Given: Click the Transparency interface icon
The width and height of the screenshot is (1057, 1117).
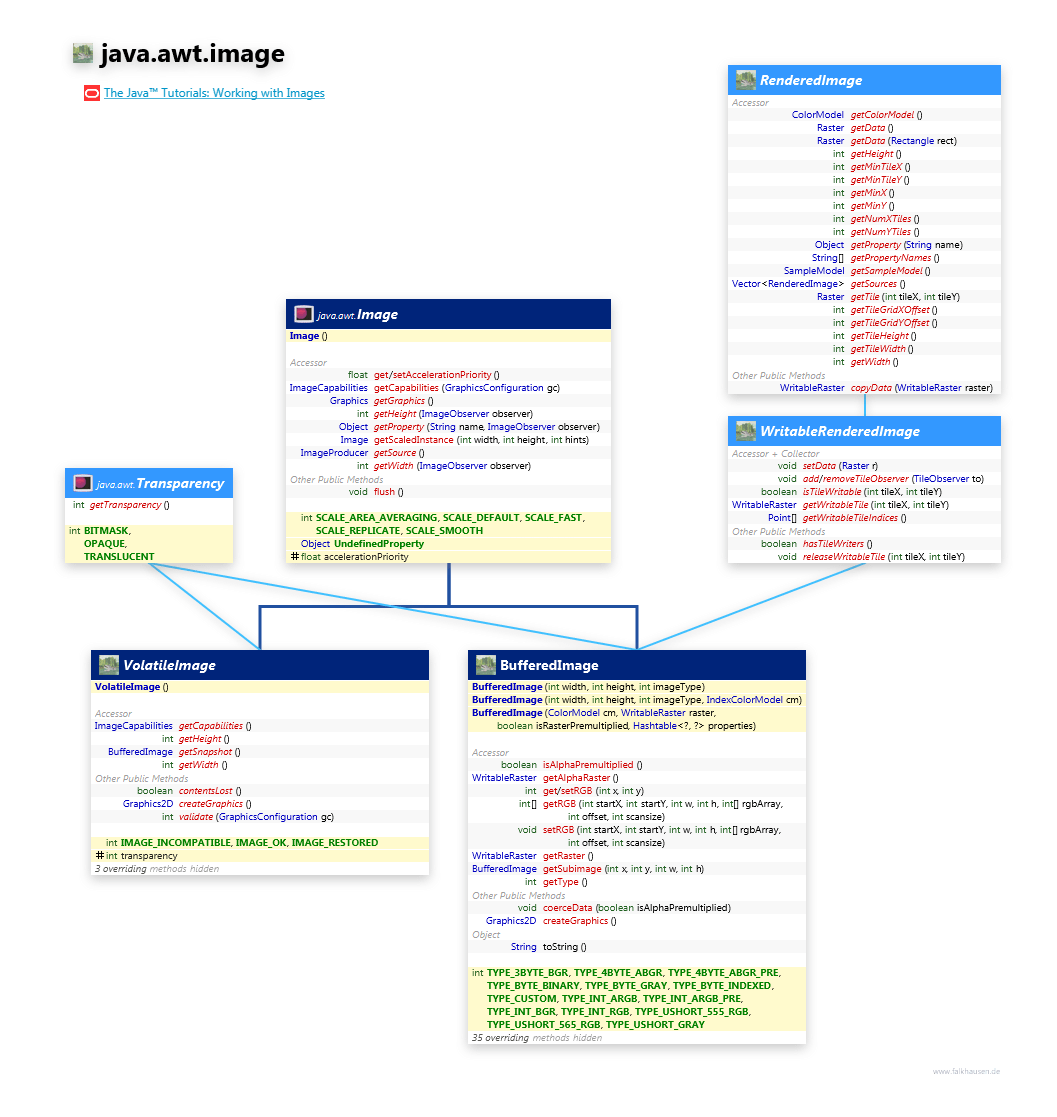Looking at the screenshot, I should click(x=83, y=483).
